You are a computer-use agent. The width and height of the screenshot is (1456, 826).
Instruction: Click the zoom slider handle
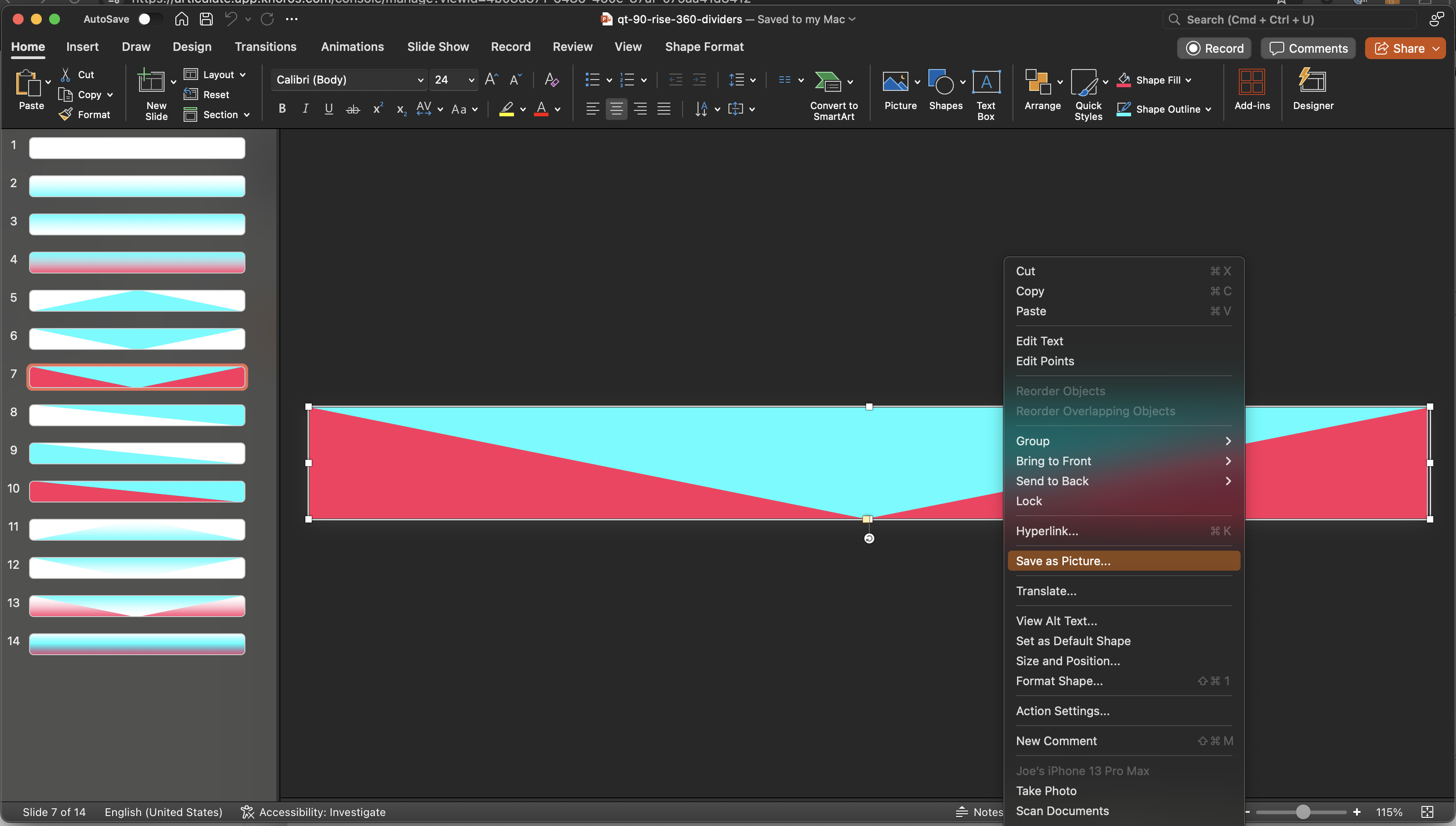click(x=1303, y=812)
